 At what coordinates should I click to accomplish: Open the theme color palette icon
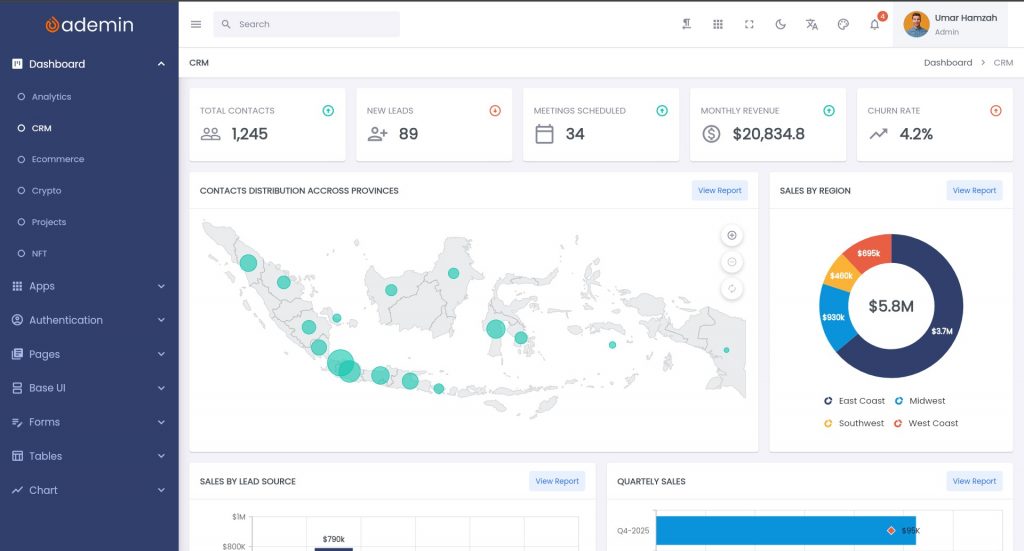(x=843, y=24)
